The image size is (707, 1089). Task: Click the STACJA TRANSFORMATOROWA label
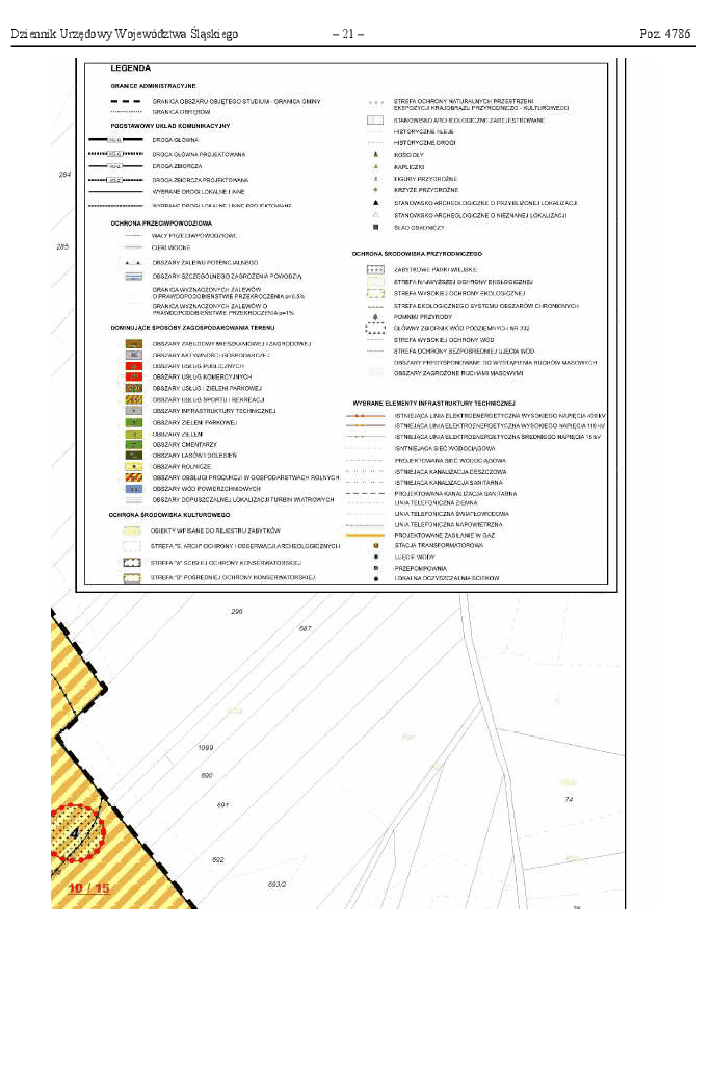point(438,546)
